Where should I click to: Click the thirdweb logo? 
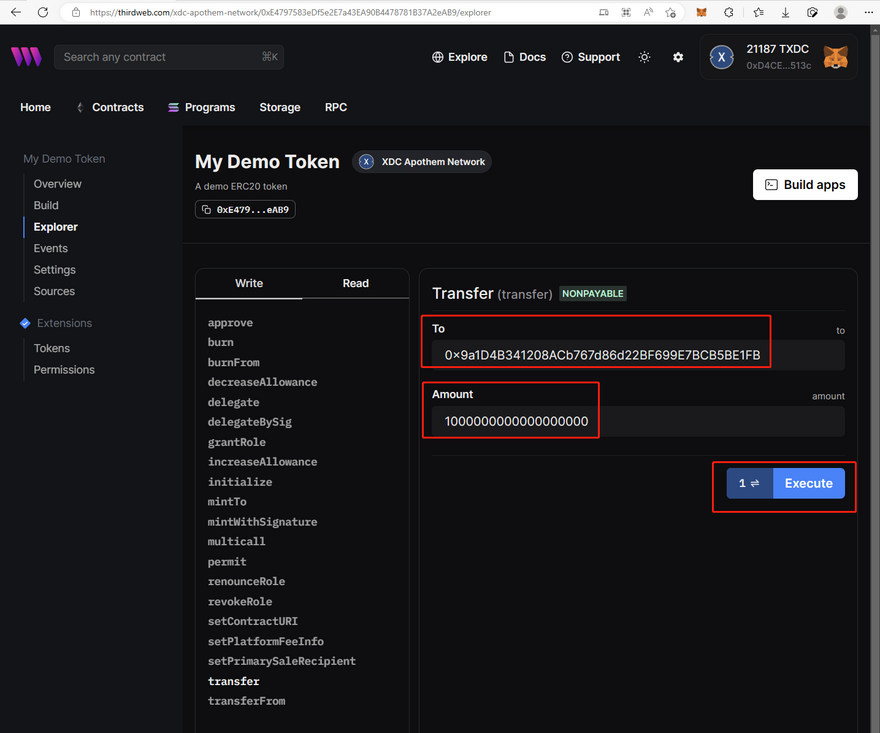[26, 57]
